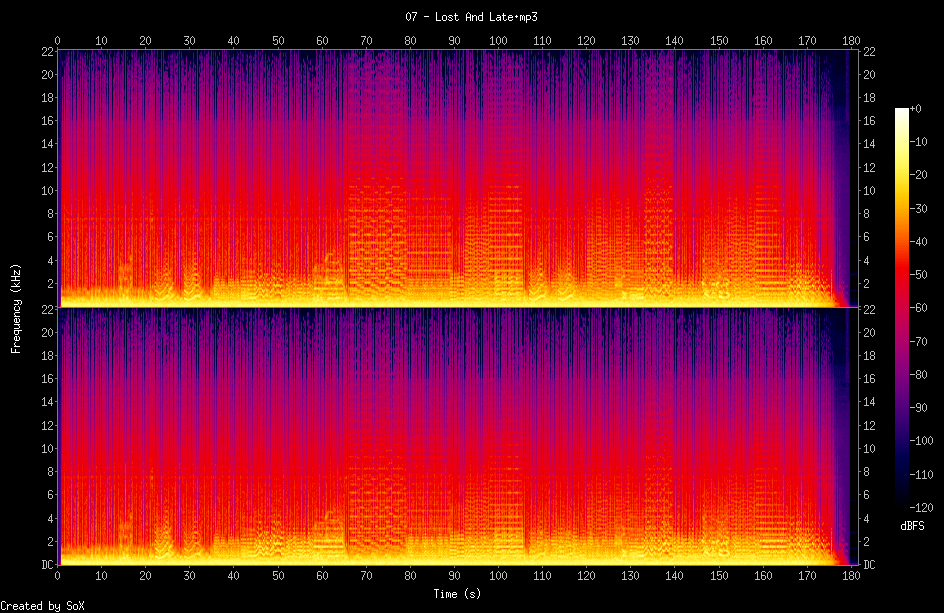This screenshot has width=944, height=613.
Task: Click the 'Time (s)' axis label
Action: click(x=459, y=594)
